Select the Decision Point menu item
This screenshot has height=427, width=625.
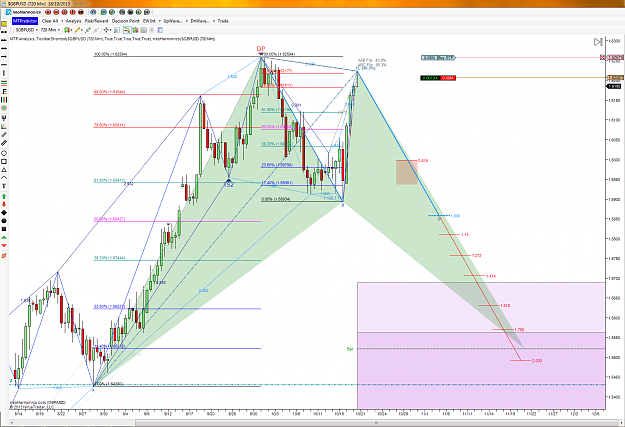tap(126, 21)
